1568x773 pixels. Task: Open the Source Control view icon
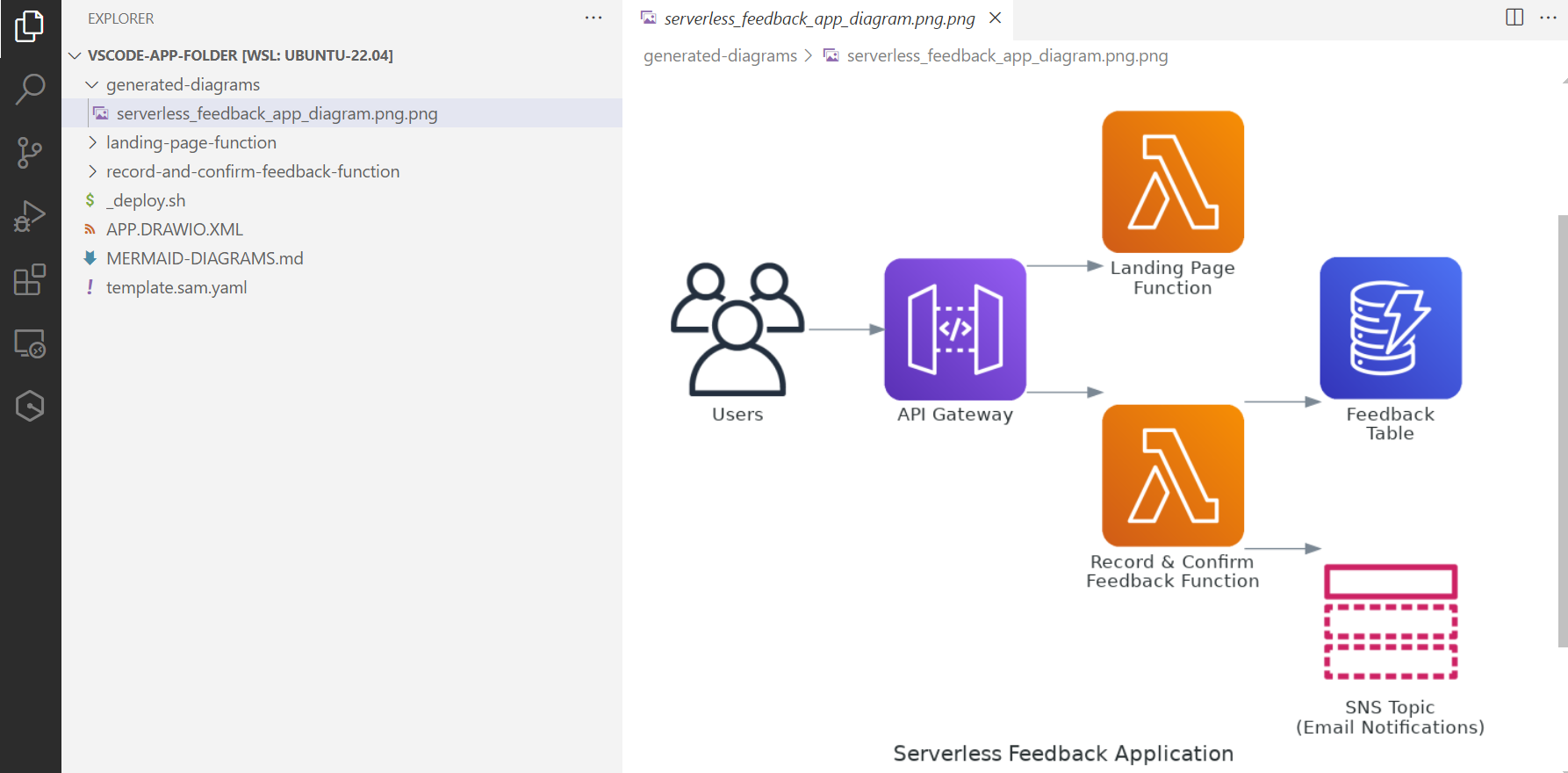click(x=30, y=153)
